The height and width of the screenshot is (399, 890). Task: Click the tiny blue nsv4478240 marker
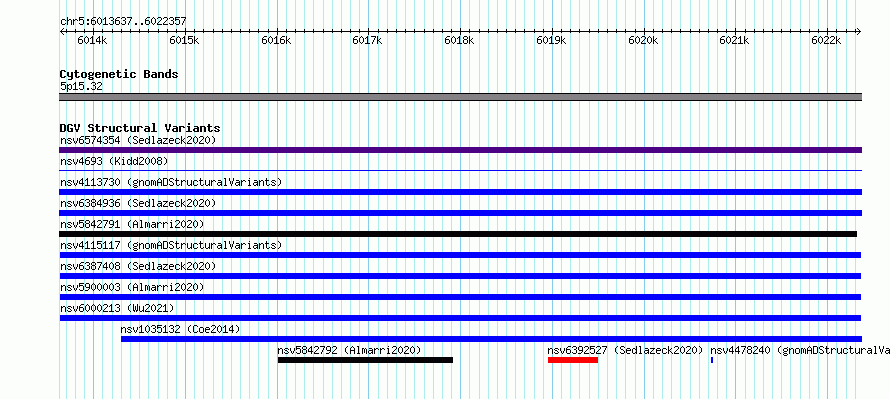[x=712, y=360]
